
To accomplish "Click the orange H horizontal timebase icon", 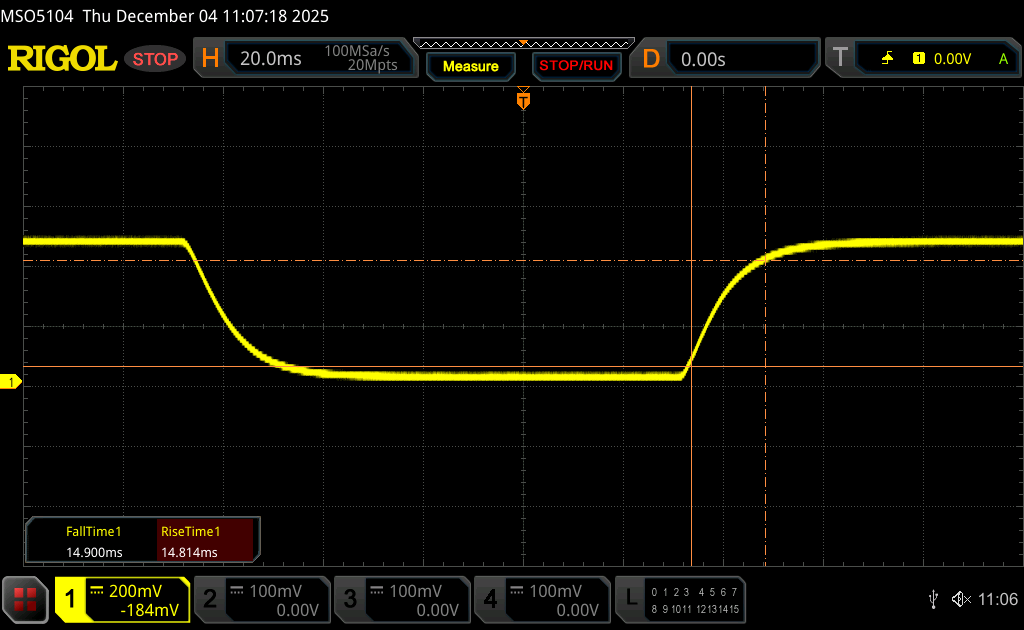I will [210, 59].
